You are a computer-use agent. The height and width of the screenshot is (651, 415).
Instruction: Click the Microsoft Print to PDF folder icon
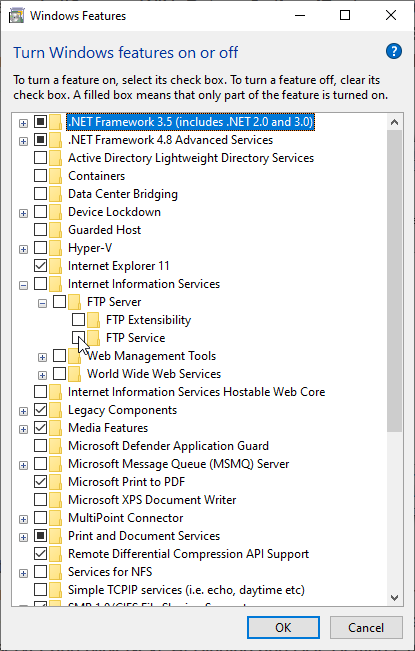point(55,482)
